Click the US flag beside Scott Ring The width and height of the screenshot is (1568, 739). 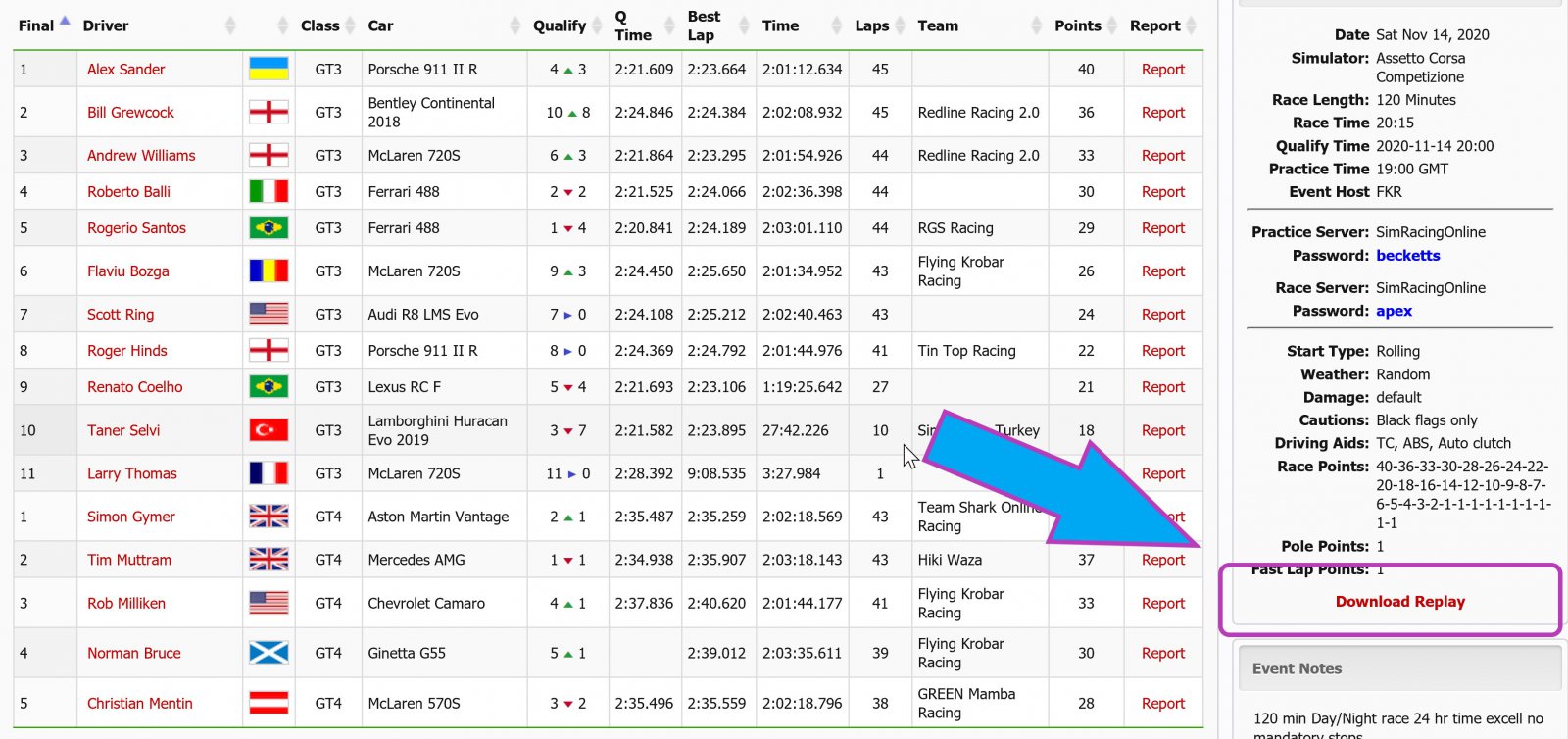269,315
